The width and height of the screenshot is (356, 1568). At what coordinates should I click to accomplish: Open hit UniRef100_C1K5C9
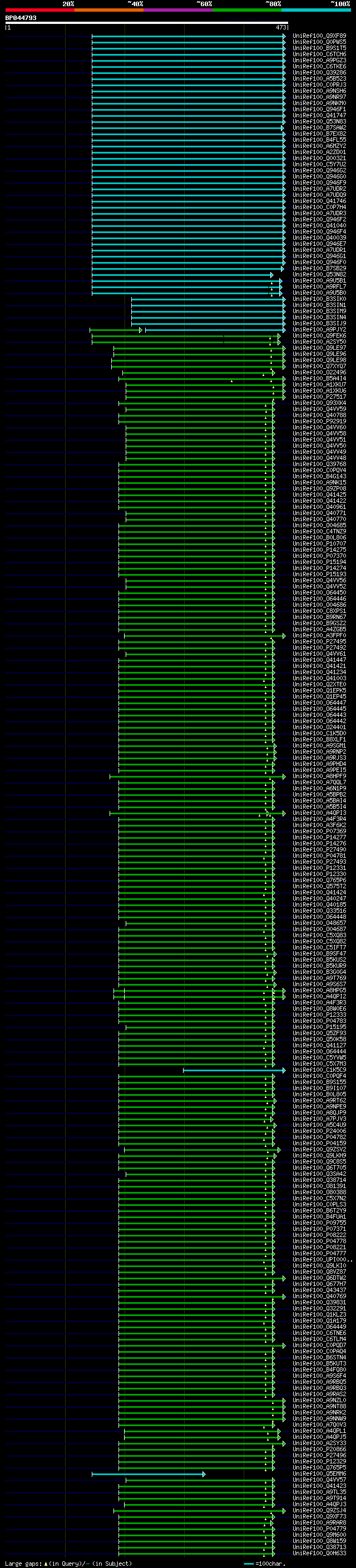(x=319, y=1070)
